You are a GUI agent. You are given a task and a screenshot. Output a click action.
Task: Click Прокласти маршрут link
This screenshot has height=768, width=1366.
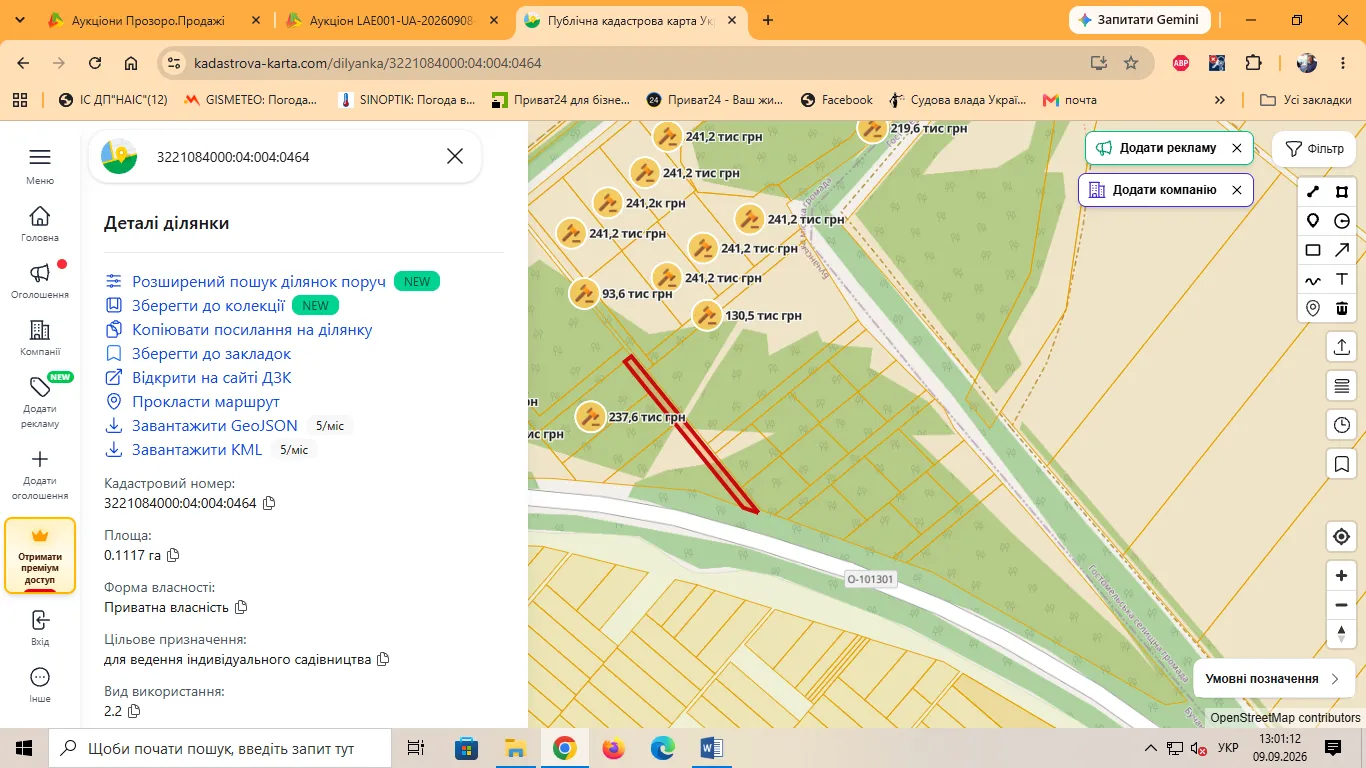(x=206, y=402)
